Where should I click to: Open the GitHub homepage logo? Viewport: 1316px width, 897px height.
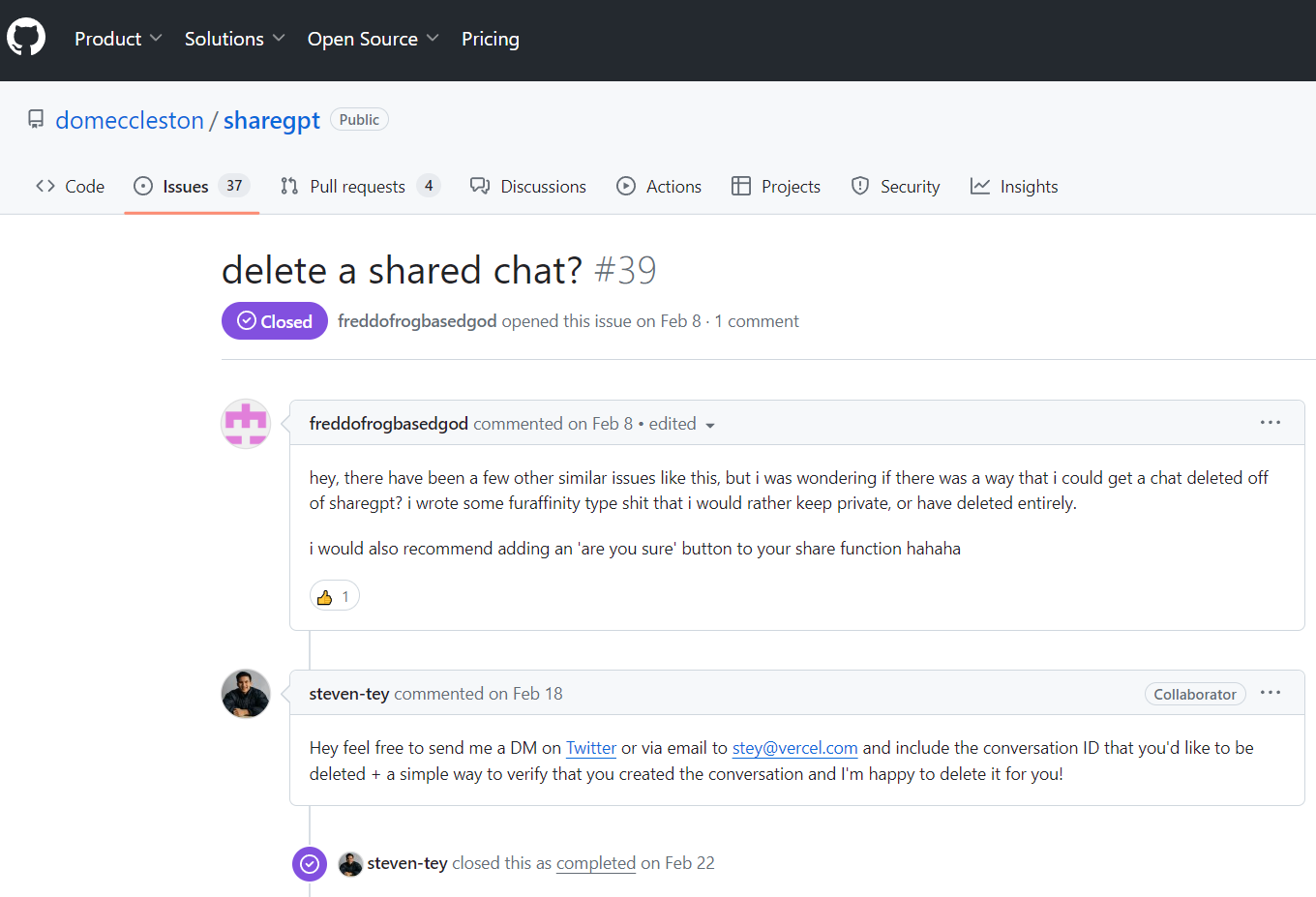click(x=26, y=38)
